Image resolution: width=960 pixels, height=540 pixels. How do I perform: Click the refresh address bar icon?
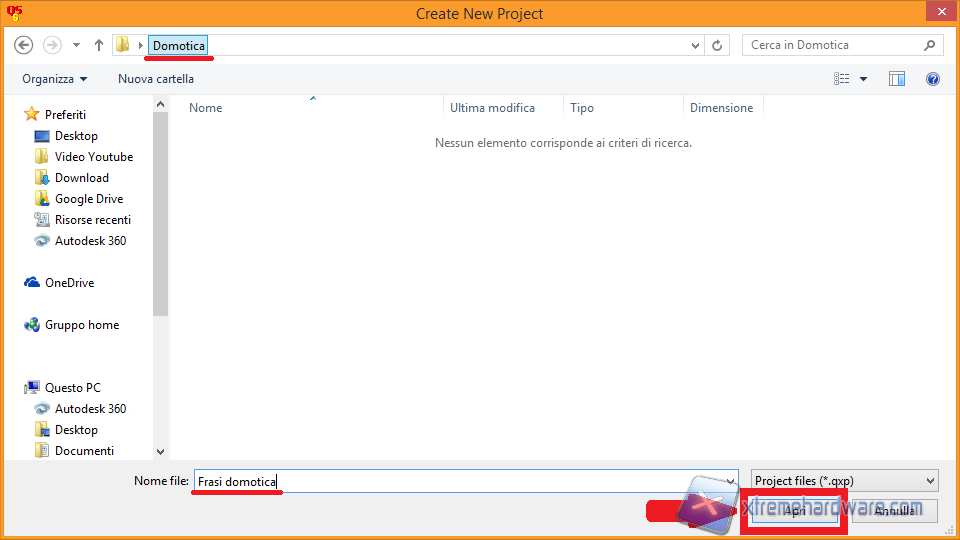(717, 45)
